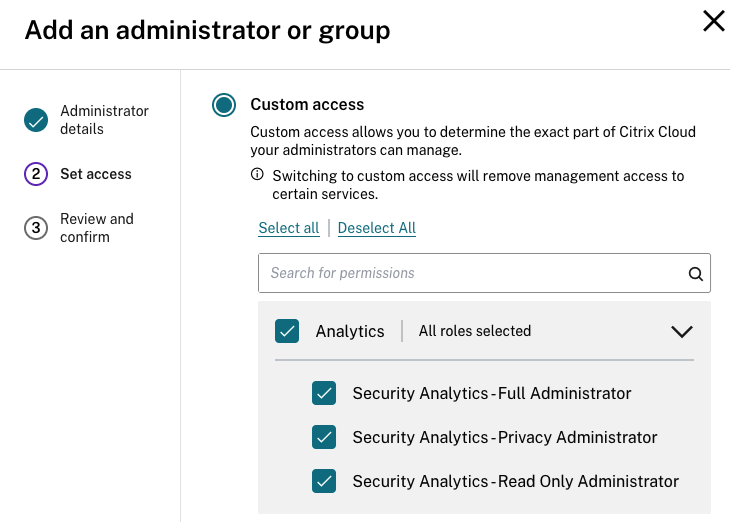
Task: Click the All roles selected status text
Action: click(475, 331)
